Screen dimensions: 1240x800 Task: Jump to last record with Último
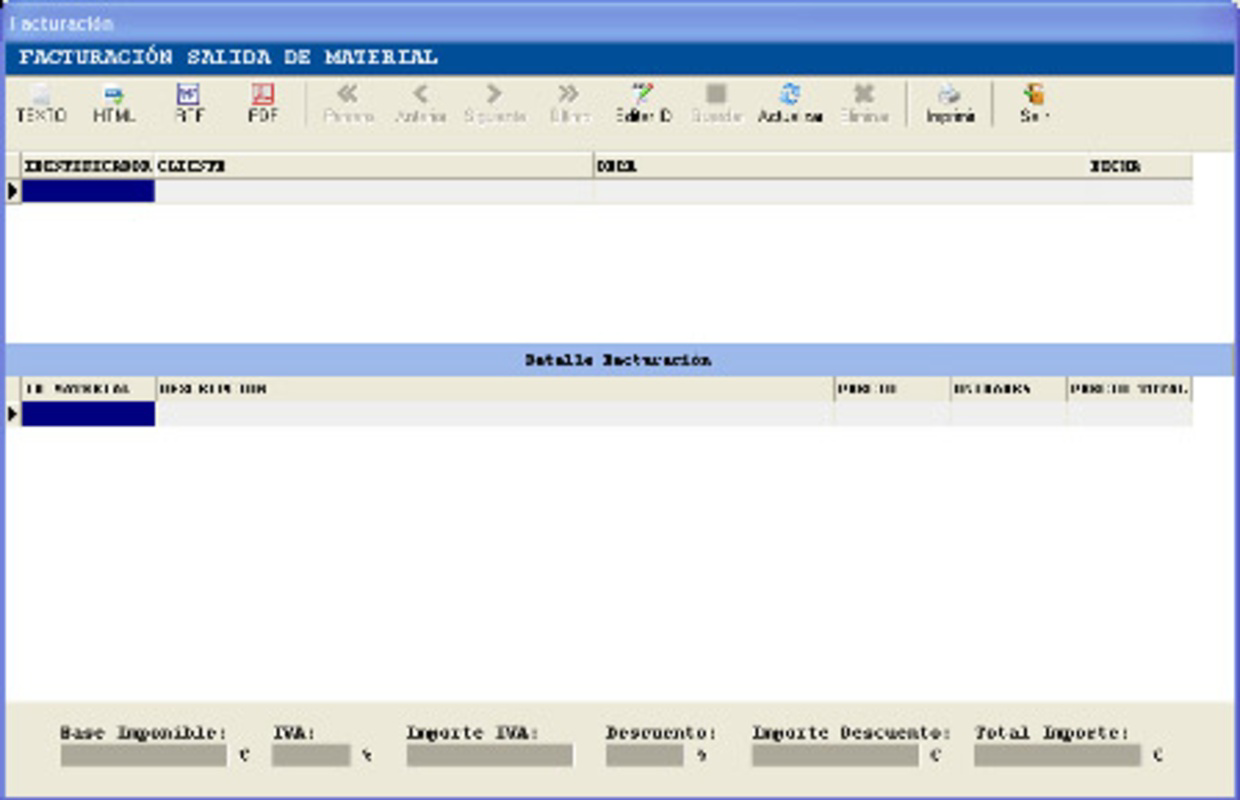point(569,104)
